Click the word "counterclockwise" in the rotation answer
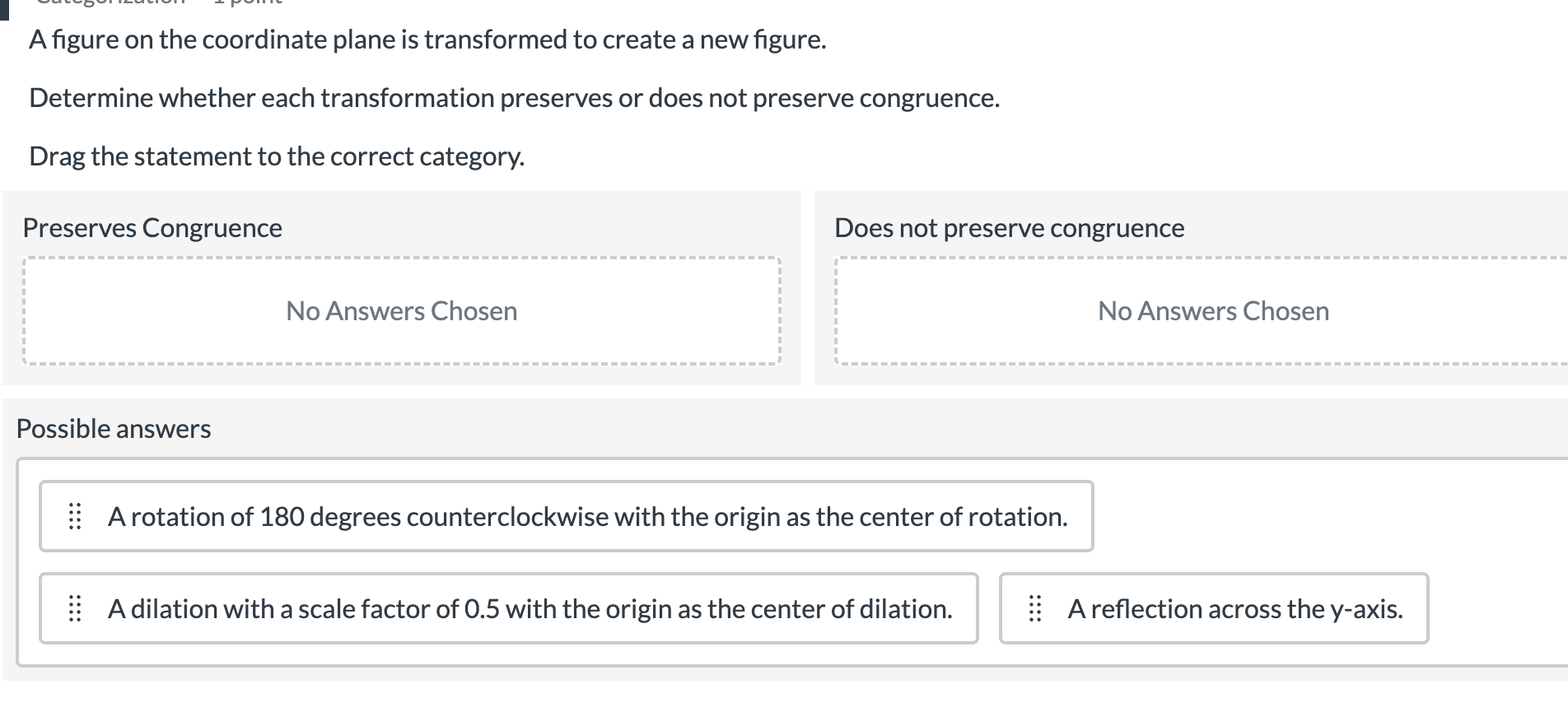 (507, 516)
